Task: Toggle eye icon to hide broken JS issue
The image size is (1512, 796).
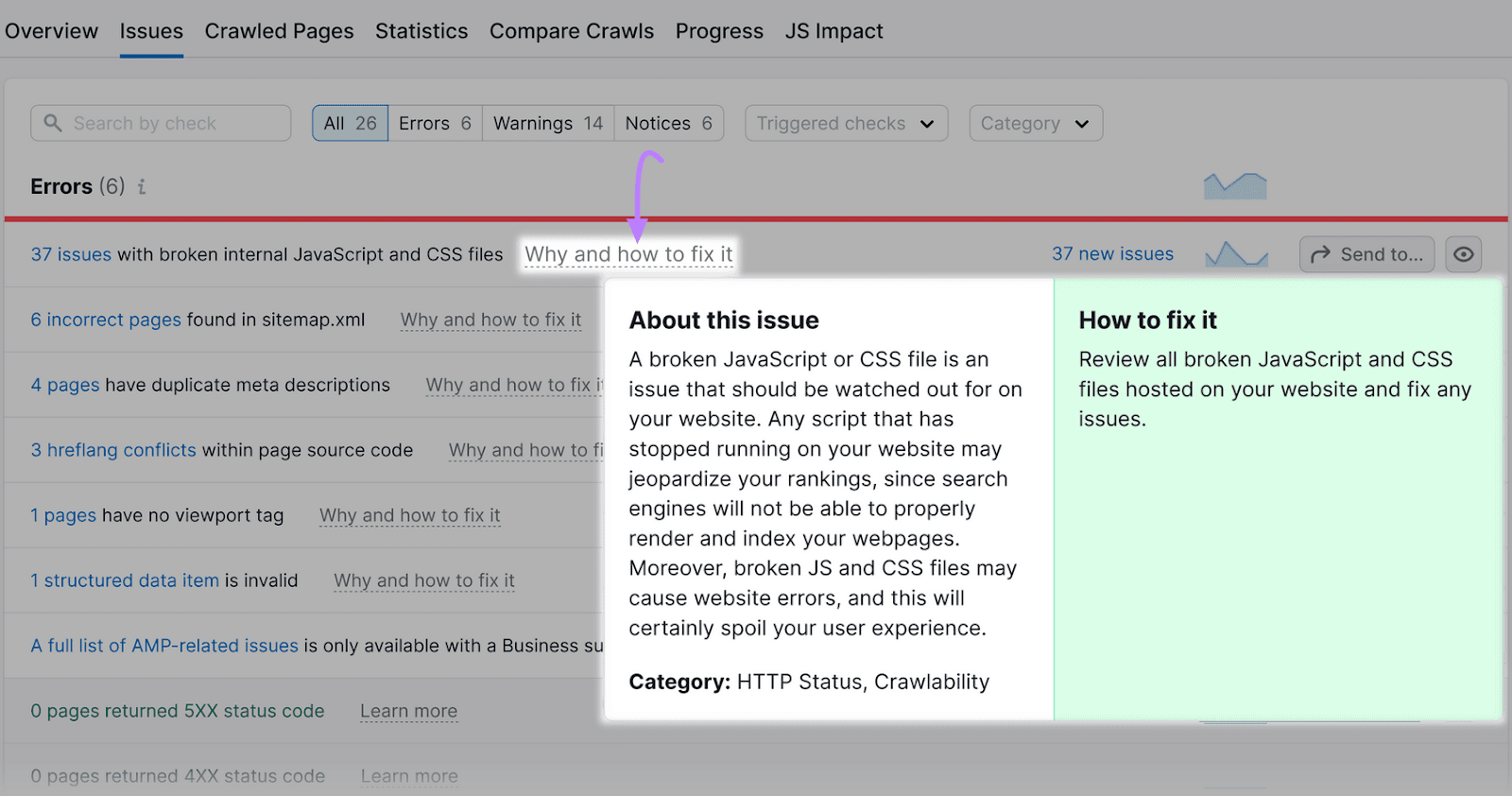Action: coord(1463,254)
